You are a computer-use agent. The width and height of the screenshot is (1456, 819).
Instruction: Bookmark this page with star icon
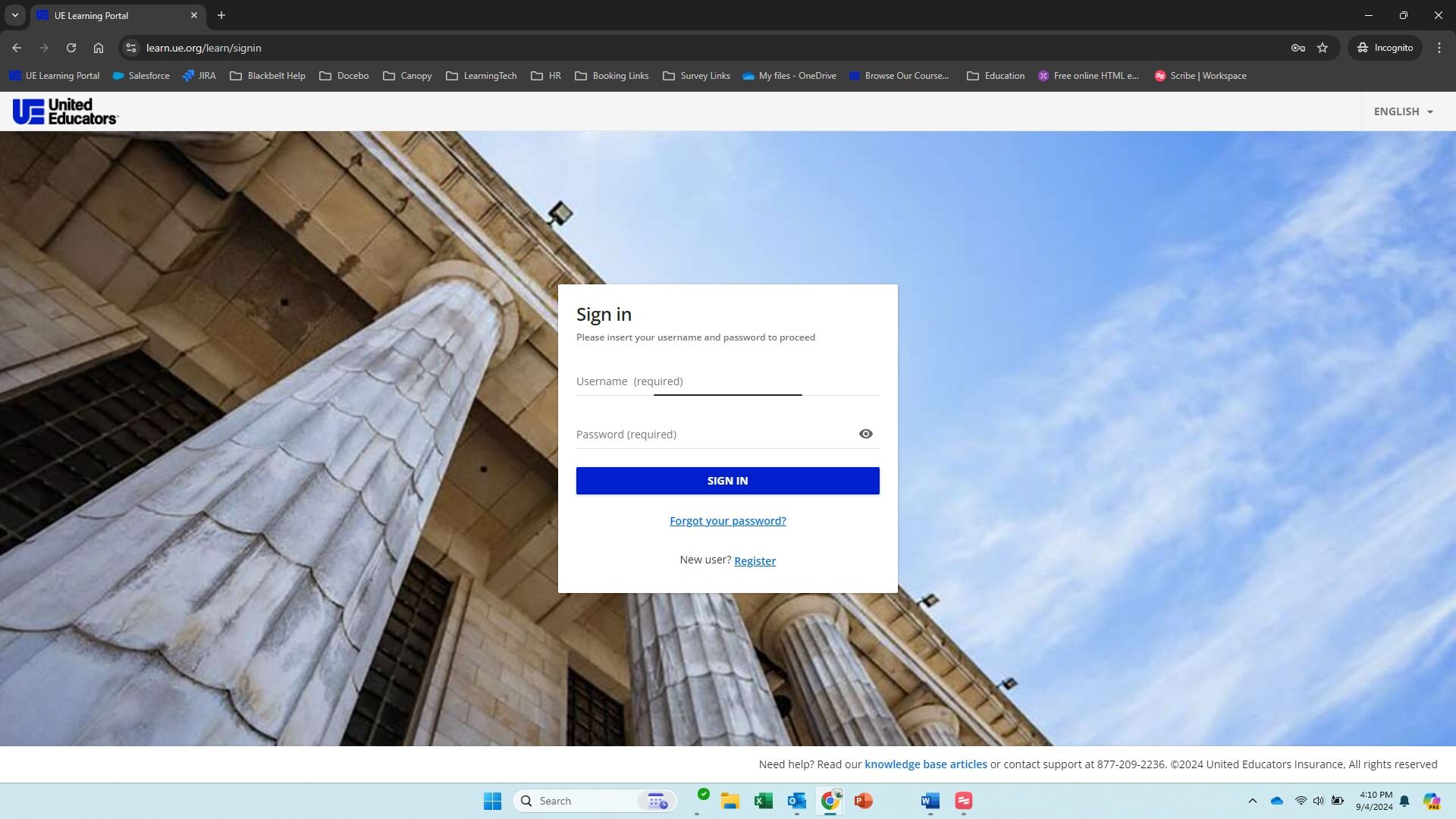pyautogui.click(x=1323, y=48)
